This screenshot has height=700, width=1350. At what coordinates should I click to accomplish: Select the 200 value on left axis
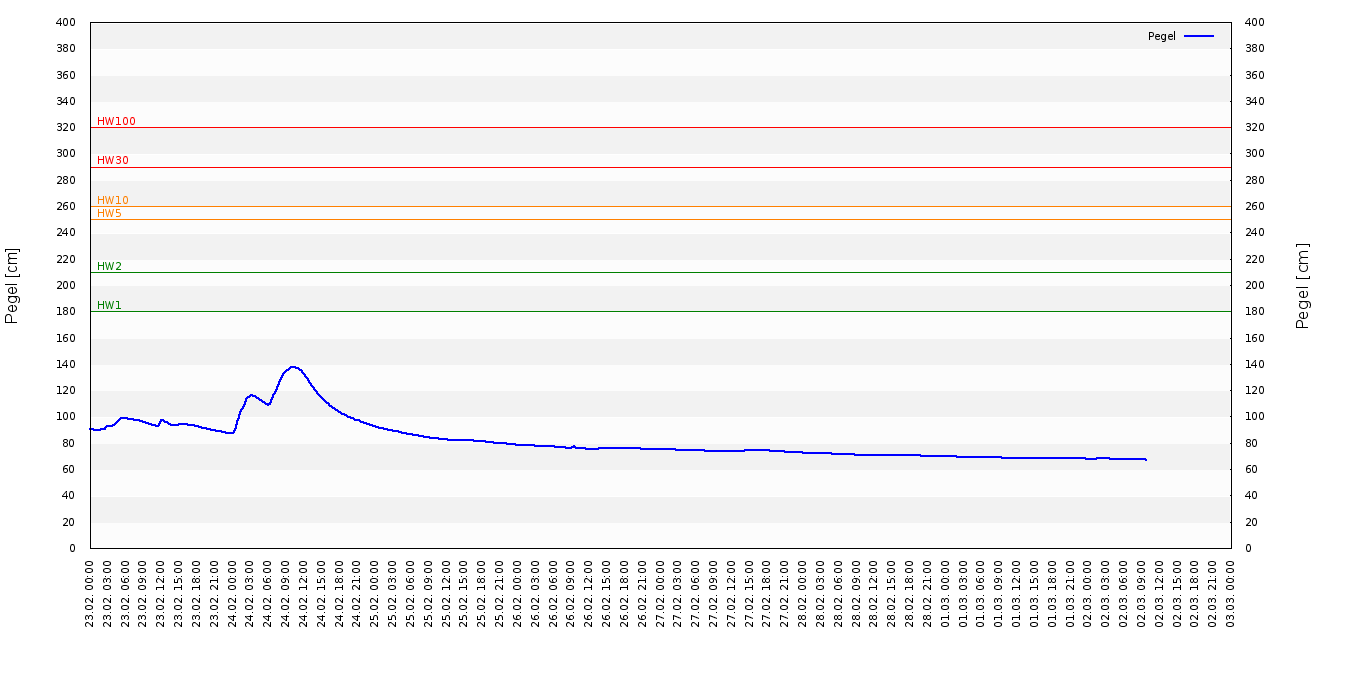[x=66, y=285]
